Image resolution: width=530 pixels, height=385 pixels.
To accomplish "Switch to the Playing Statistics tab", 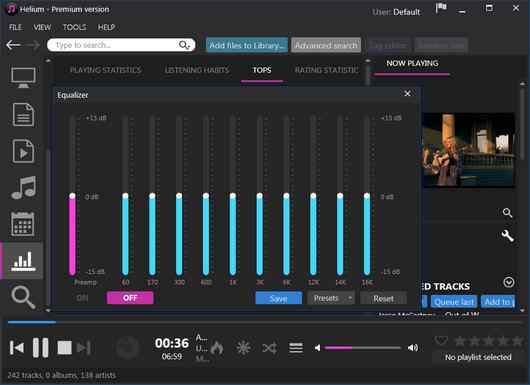I will pyautogui.click(x=105, y=70).
